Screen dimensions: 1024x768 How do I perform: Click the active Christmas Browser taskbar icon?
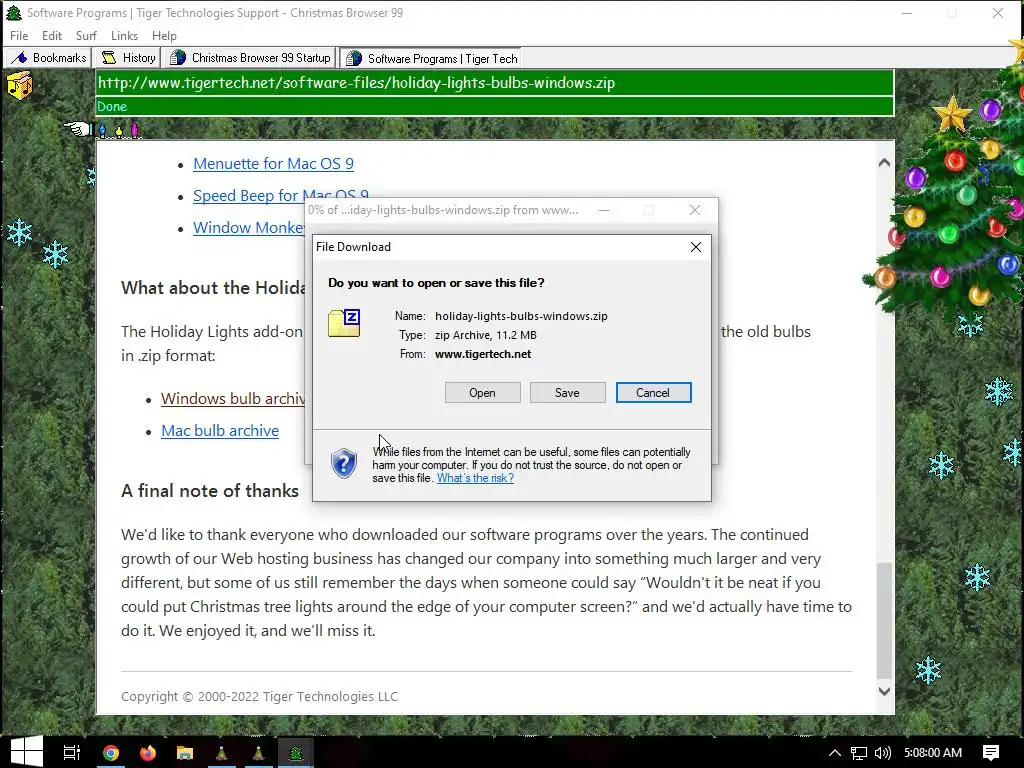click(296, 753)
